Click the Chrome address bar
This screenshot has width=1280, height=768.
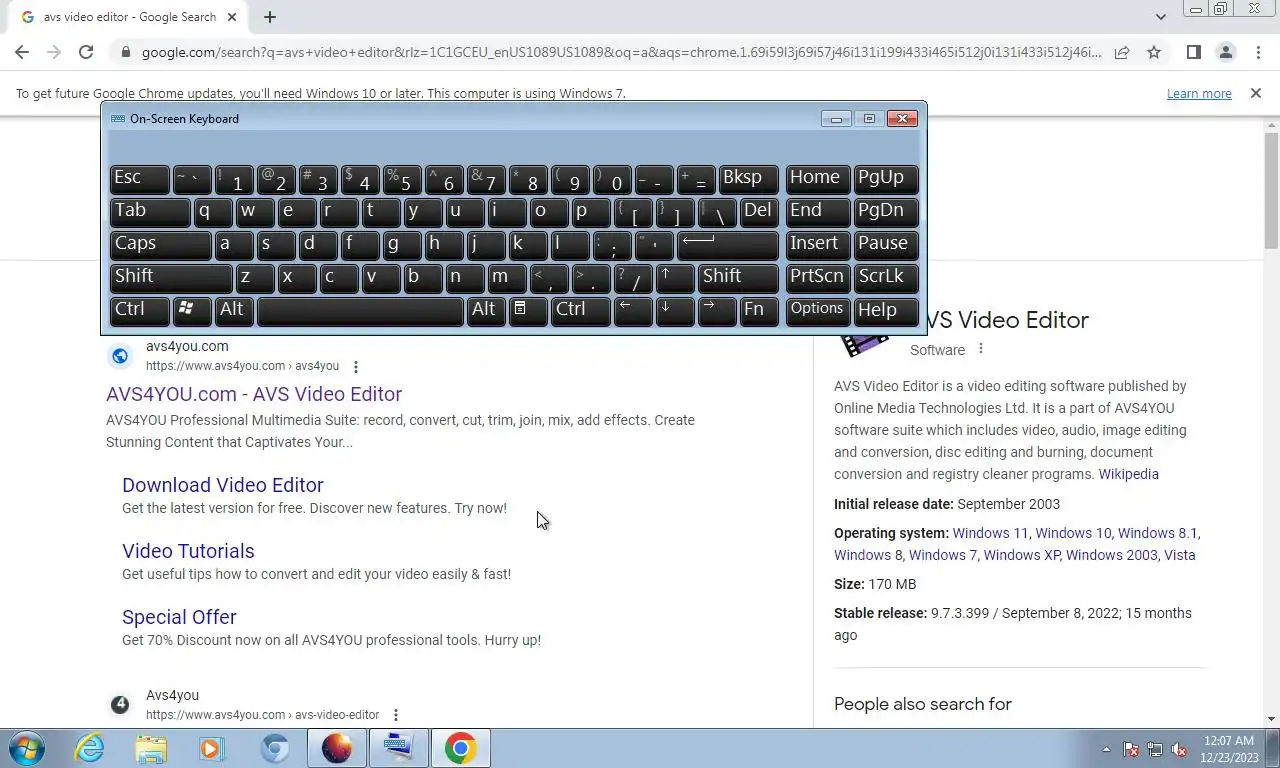pyautogui.click(x=620, y=52)
